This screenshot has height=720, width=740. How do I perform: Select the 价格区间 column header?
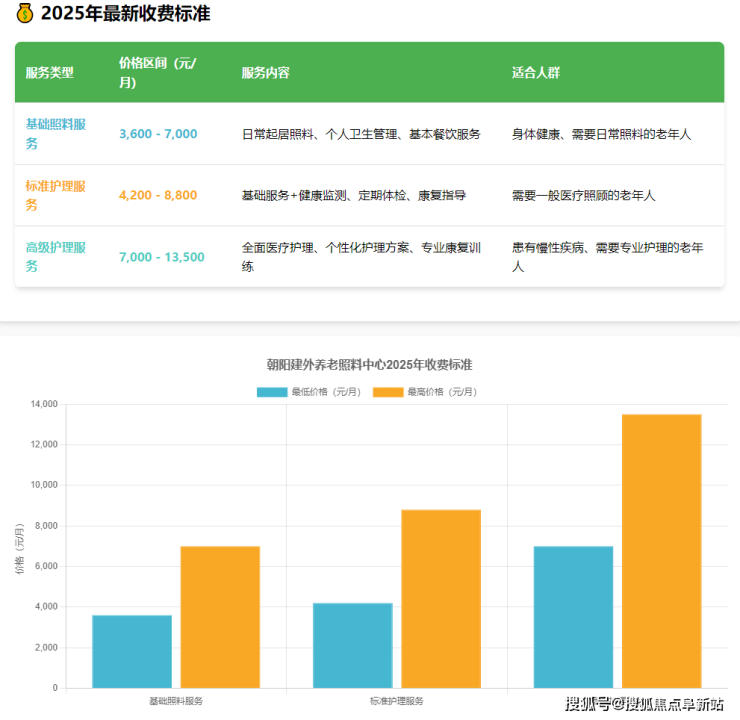(158, 73)
